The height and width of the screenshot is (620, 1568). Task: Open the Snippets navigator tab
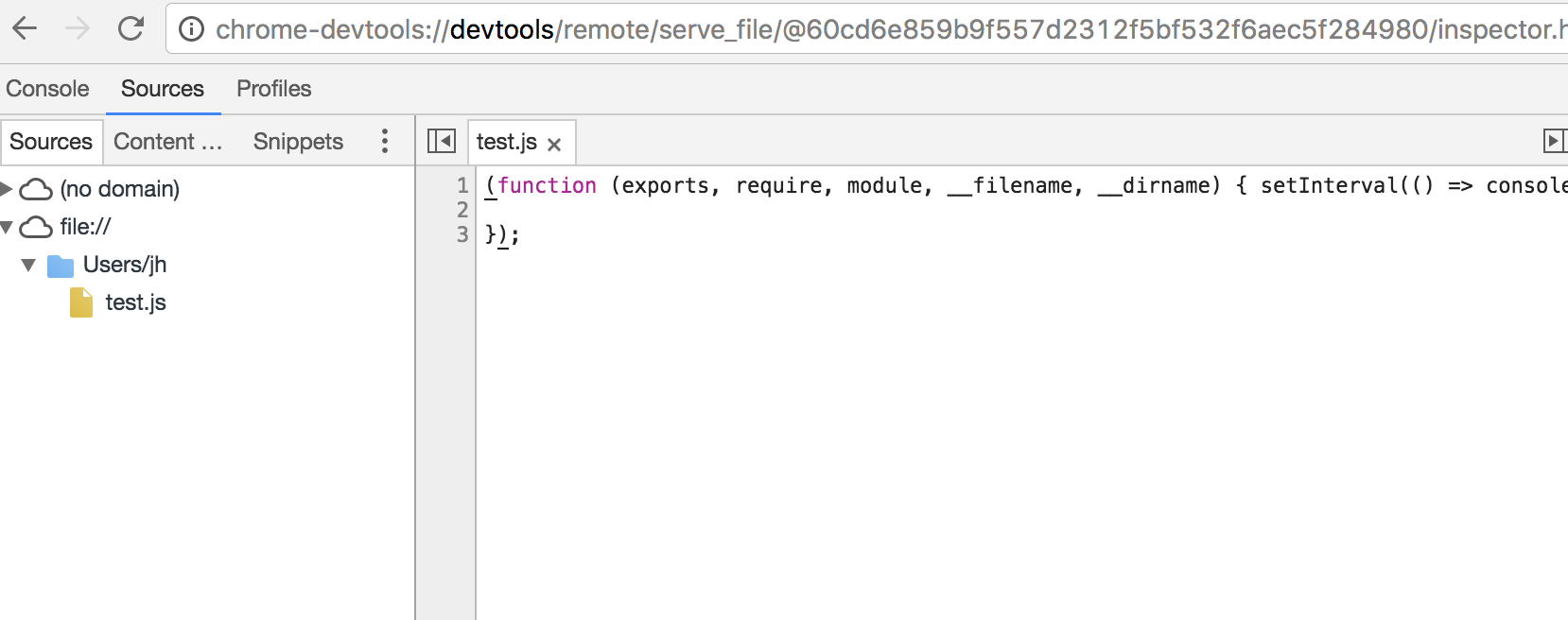pos(298,142)
